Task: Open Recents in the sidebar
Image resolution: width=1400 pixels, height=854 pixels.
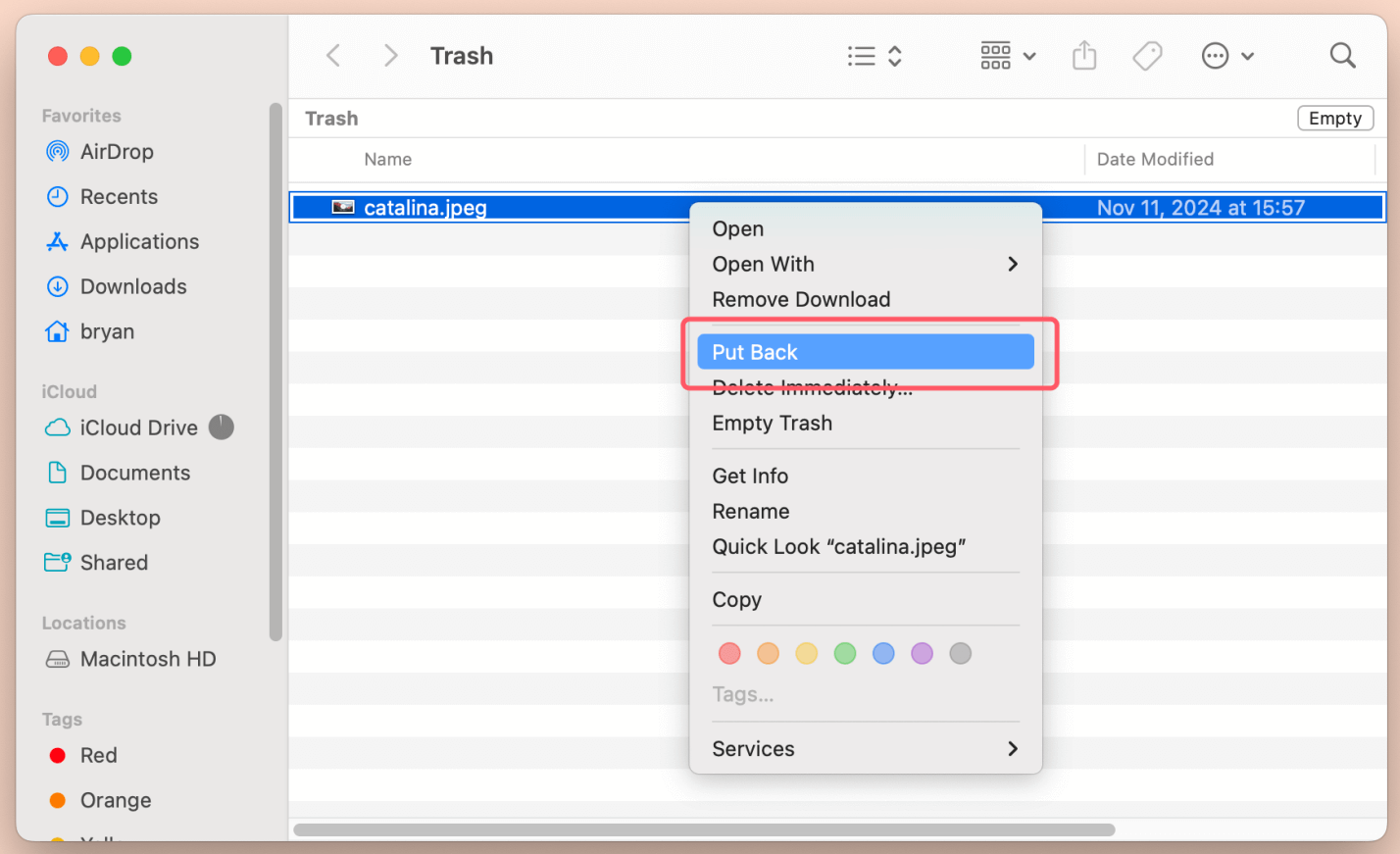Action: tap(119, 197)
